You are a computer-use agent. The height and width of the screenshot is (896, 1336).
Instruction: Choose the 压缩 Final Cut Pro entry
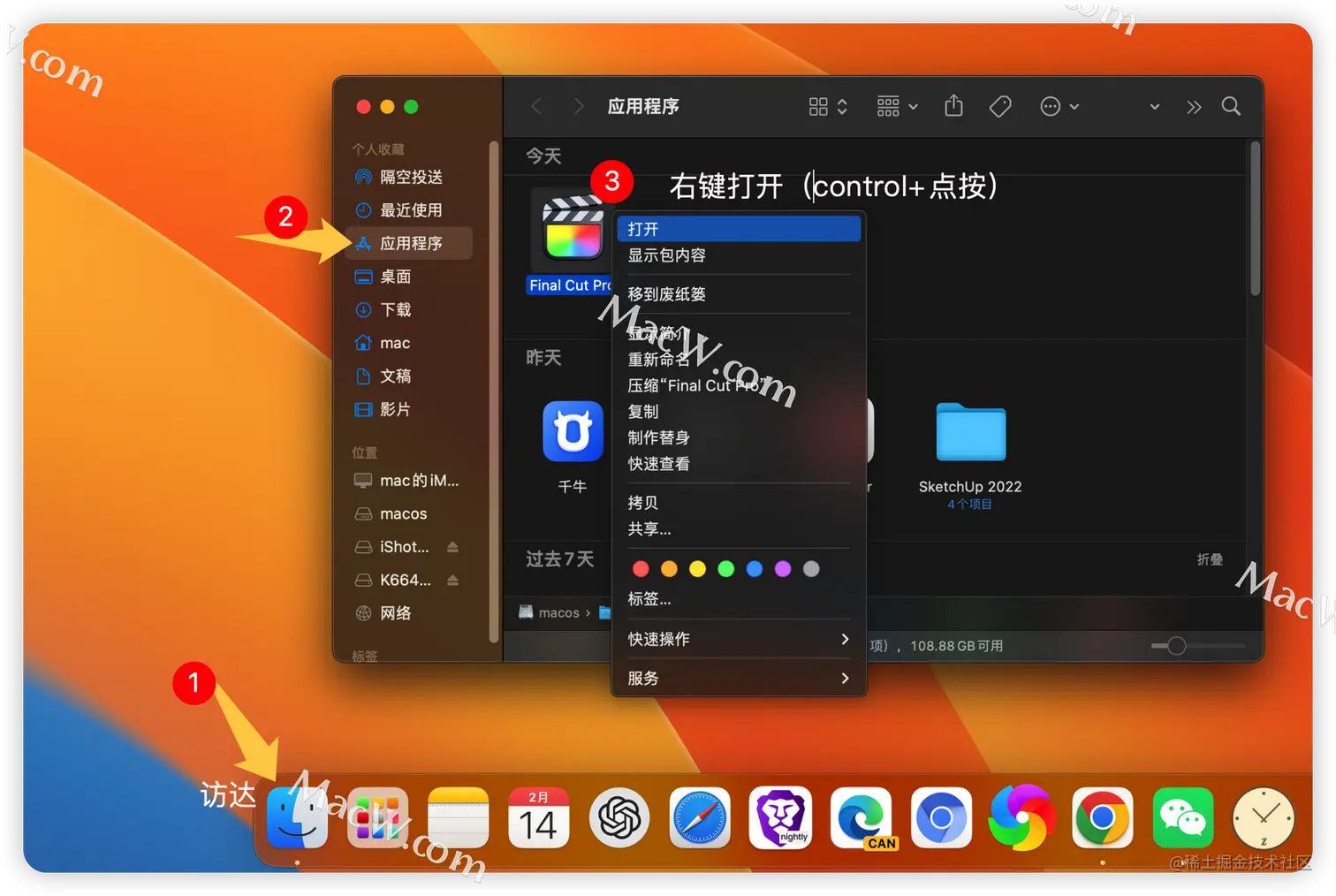[x=738, y=385]
